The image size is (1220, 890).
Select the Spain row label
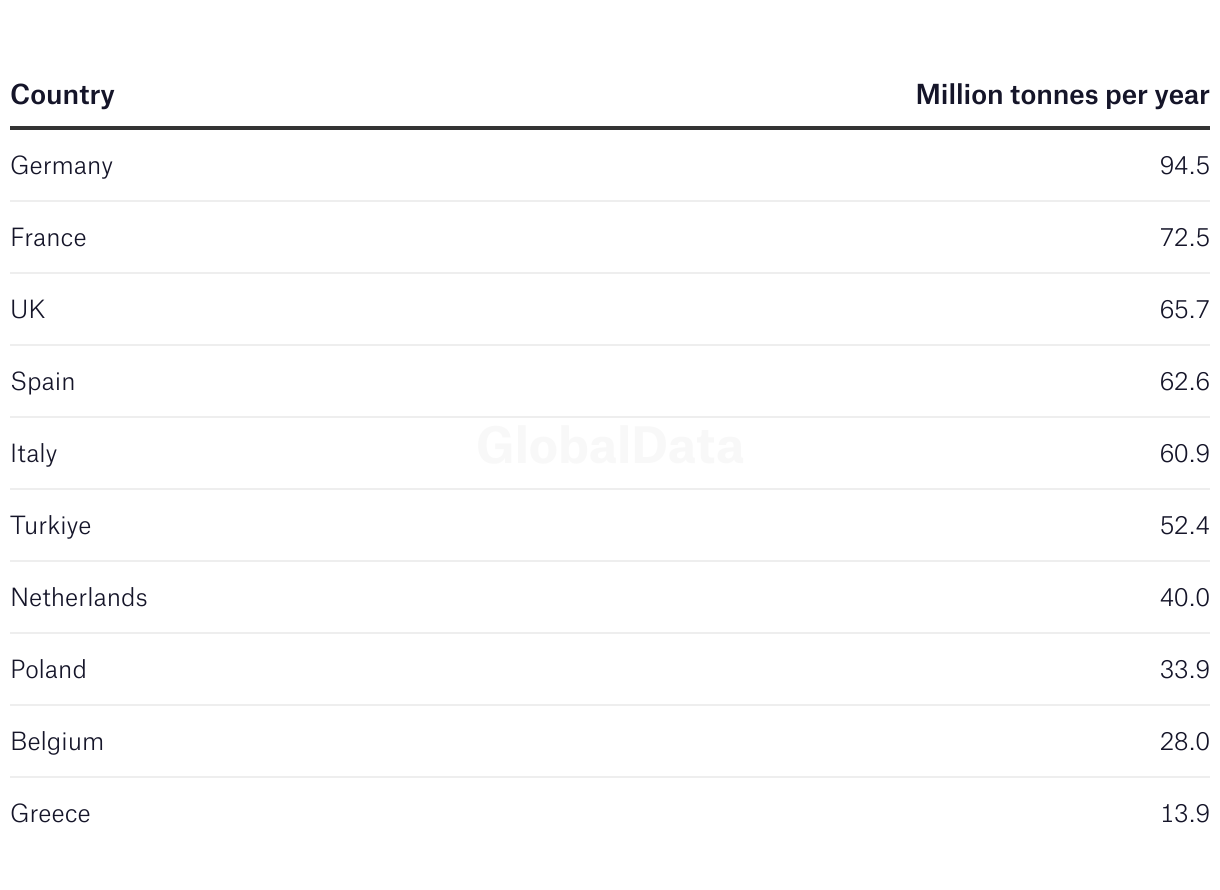[42, 382]
